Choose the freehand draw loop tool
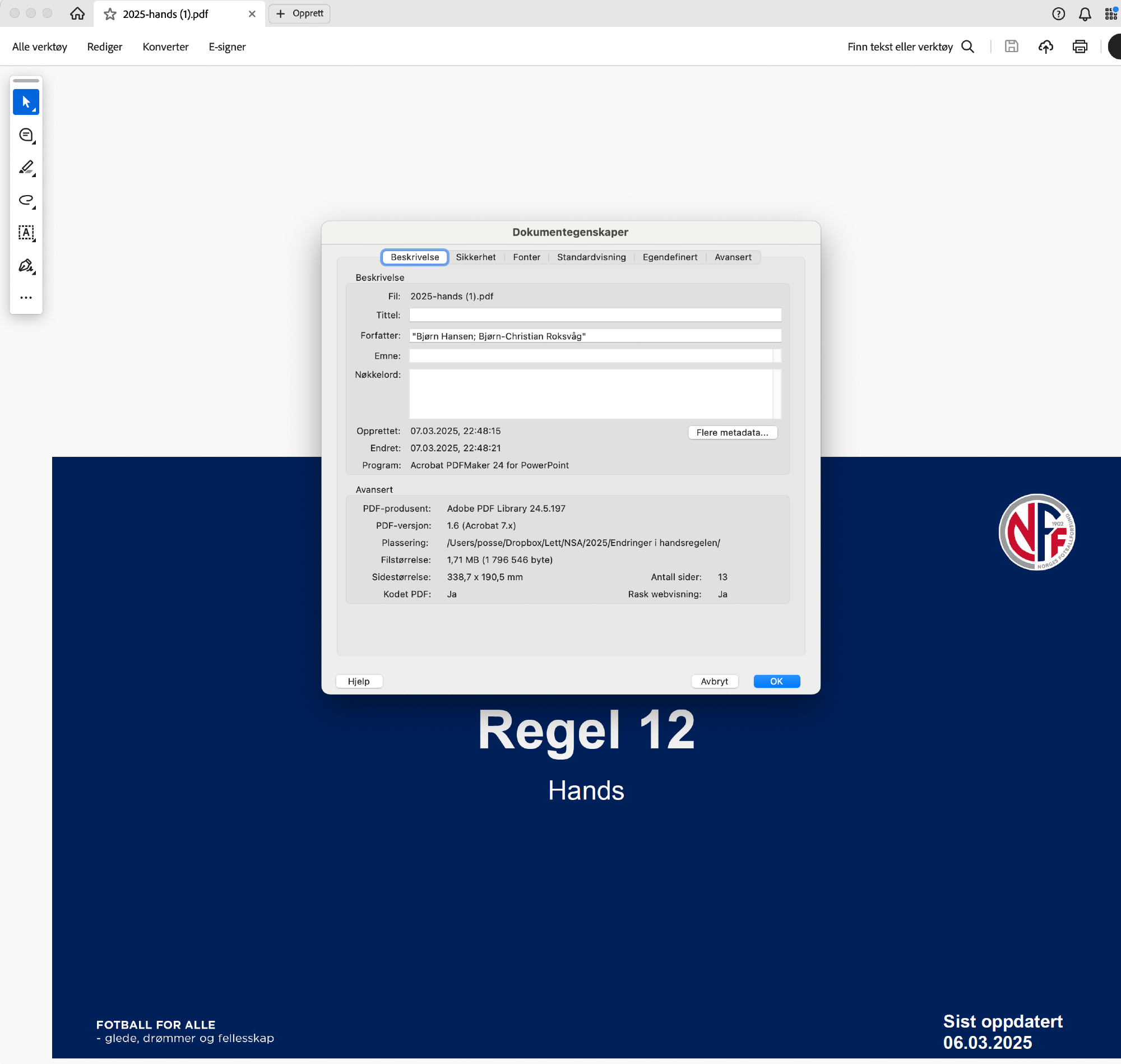The height and width of the screenshot is (1064, 1121). coord(26,200)
